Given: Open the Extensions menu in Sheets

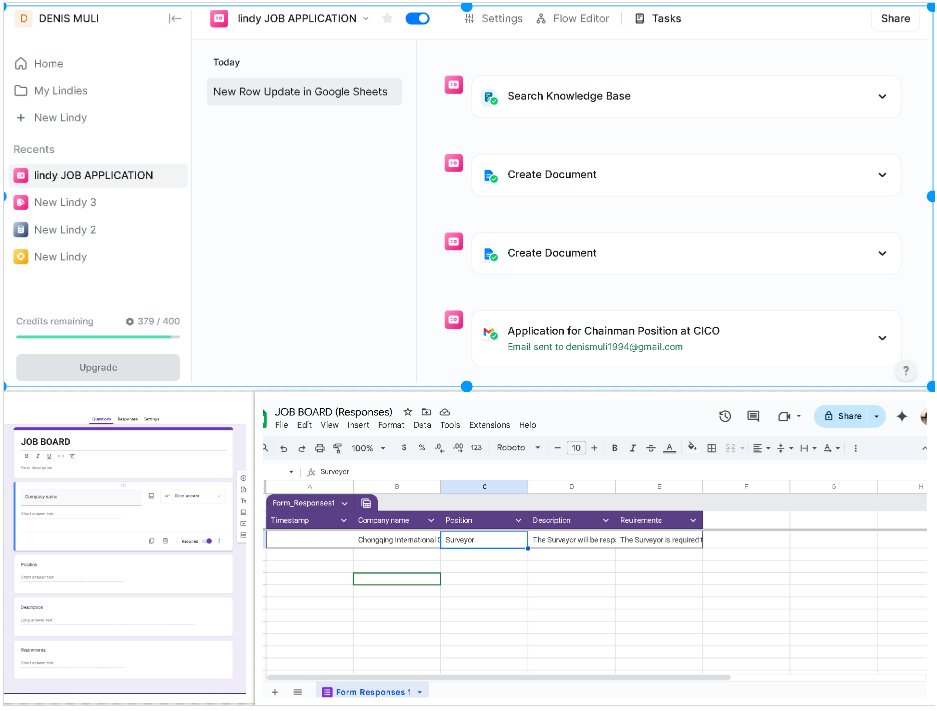Looking at the screenshot, I should 489,425.
